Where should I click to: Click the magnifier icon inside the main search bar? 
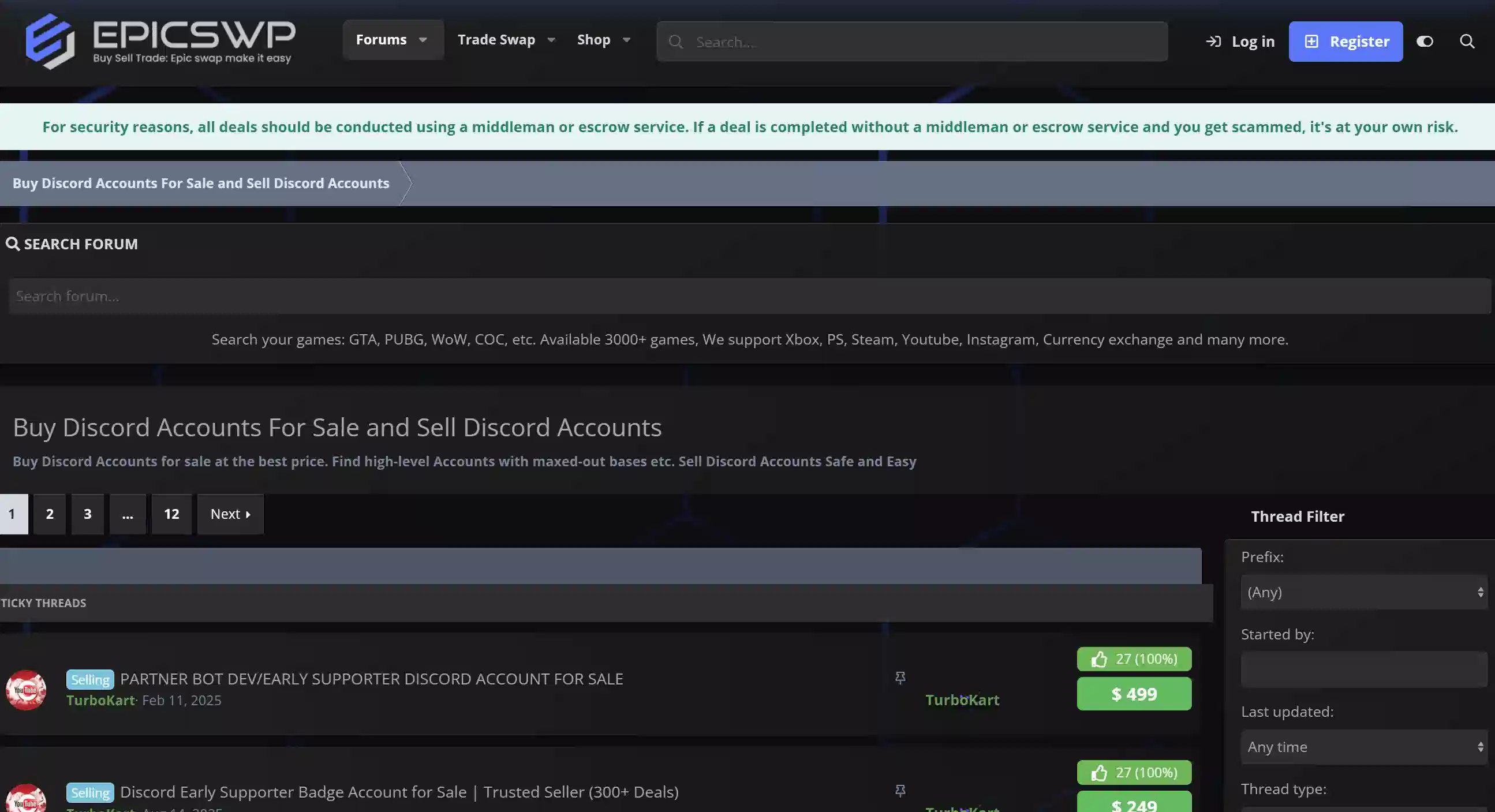pyautogui.click(x=675, y=41)
